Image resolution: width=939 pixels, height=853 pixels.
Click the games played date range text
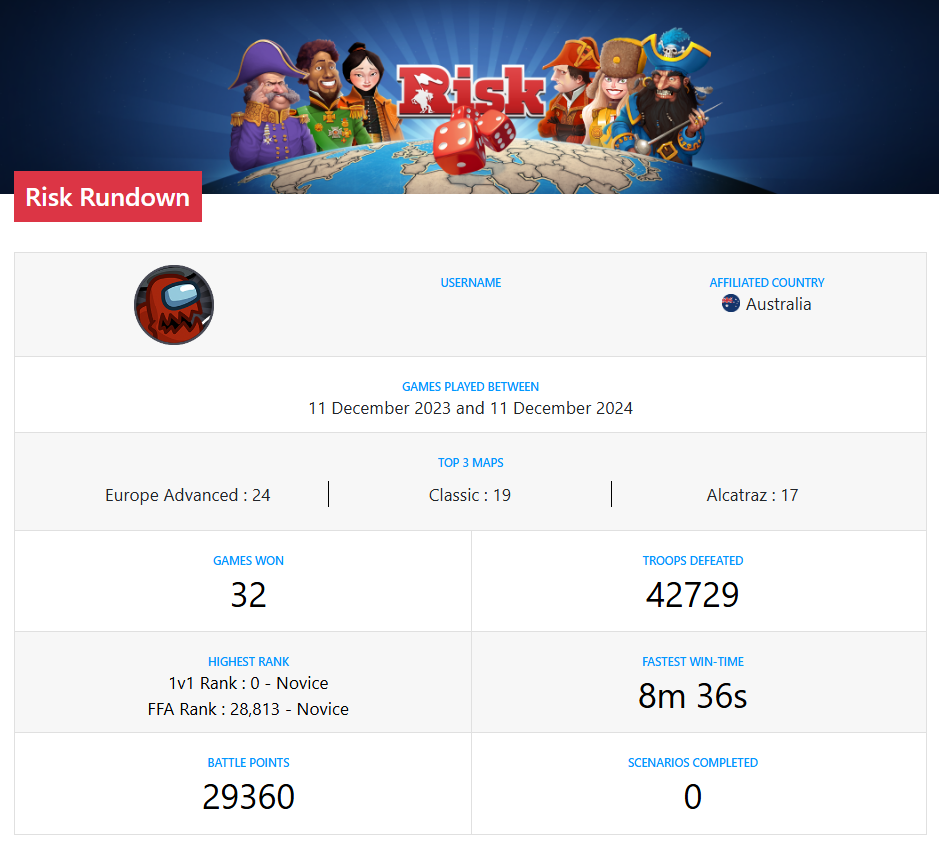click(470, 409)
